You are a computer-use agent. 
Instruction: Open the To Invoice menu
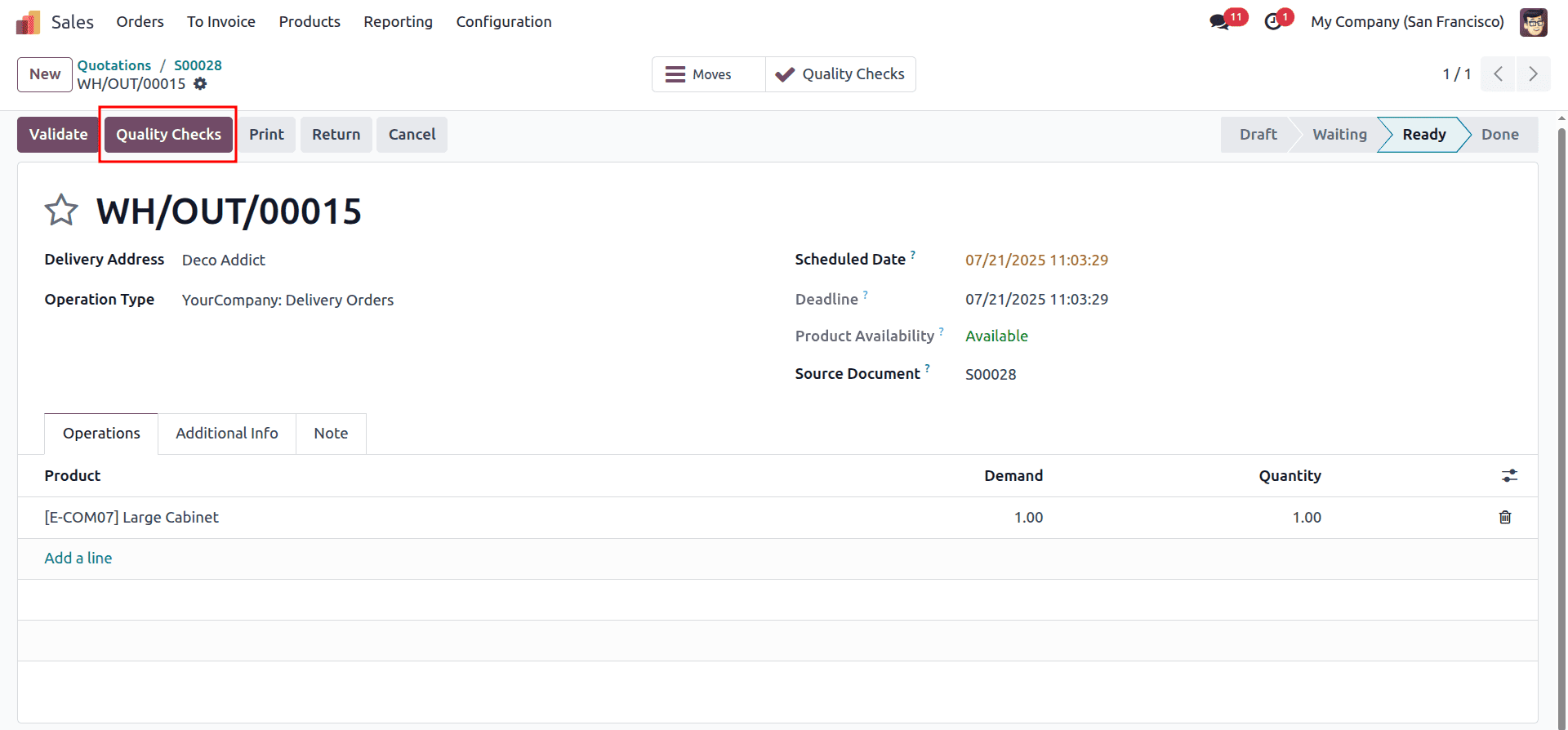[x=221, y=22]
